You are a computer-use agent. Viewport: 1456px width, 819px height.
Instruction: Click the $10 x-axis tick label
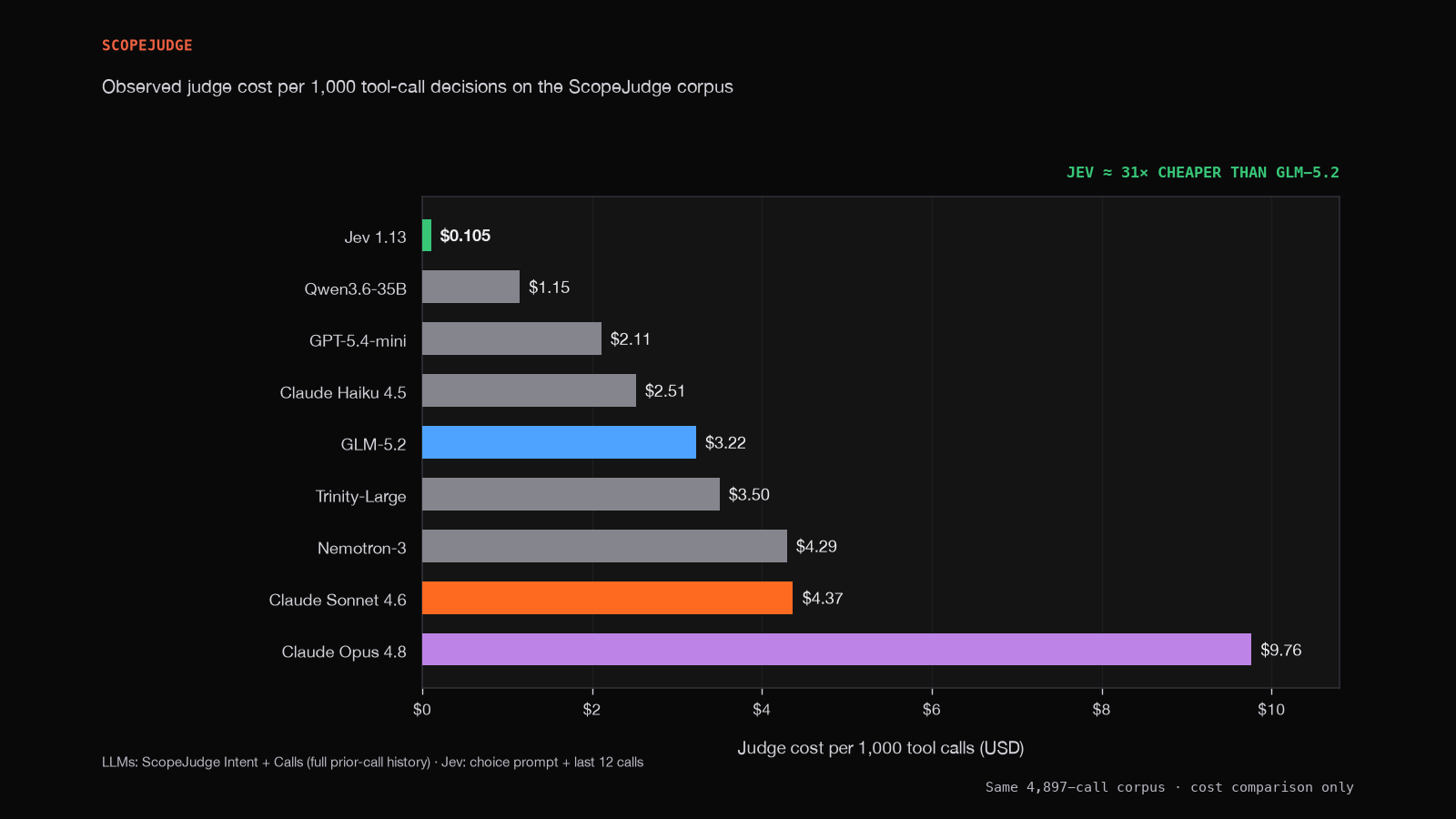pos(1271,710)
